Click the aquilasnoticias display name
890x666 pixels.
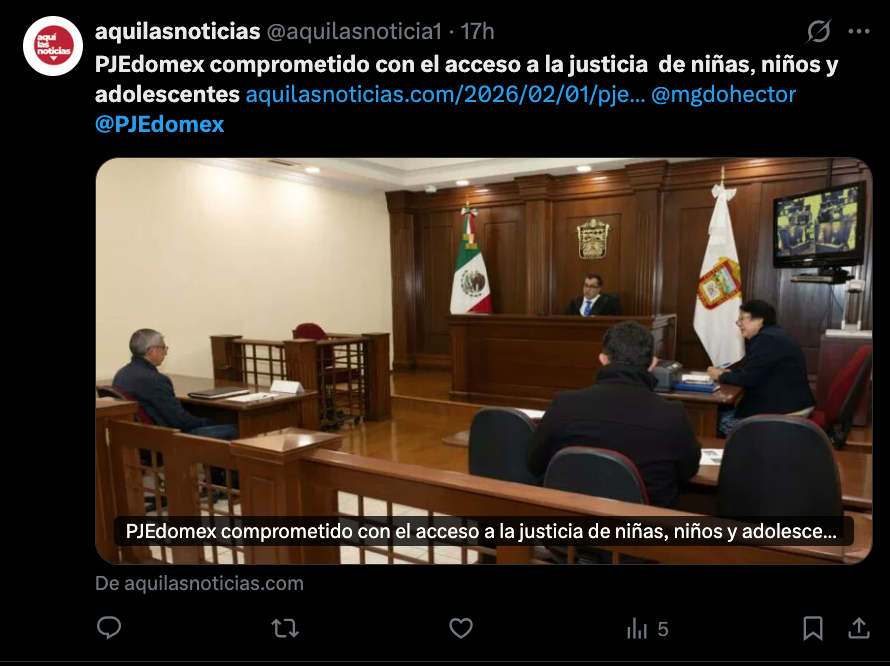[178, 32]
